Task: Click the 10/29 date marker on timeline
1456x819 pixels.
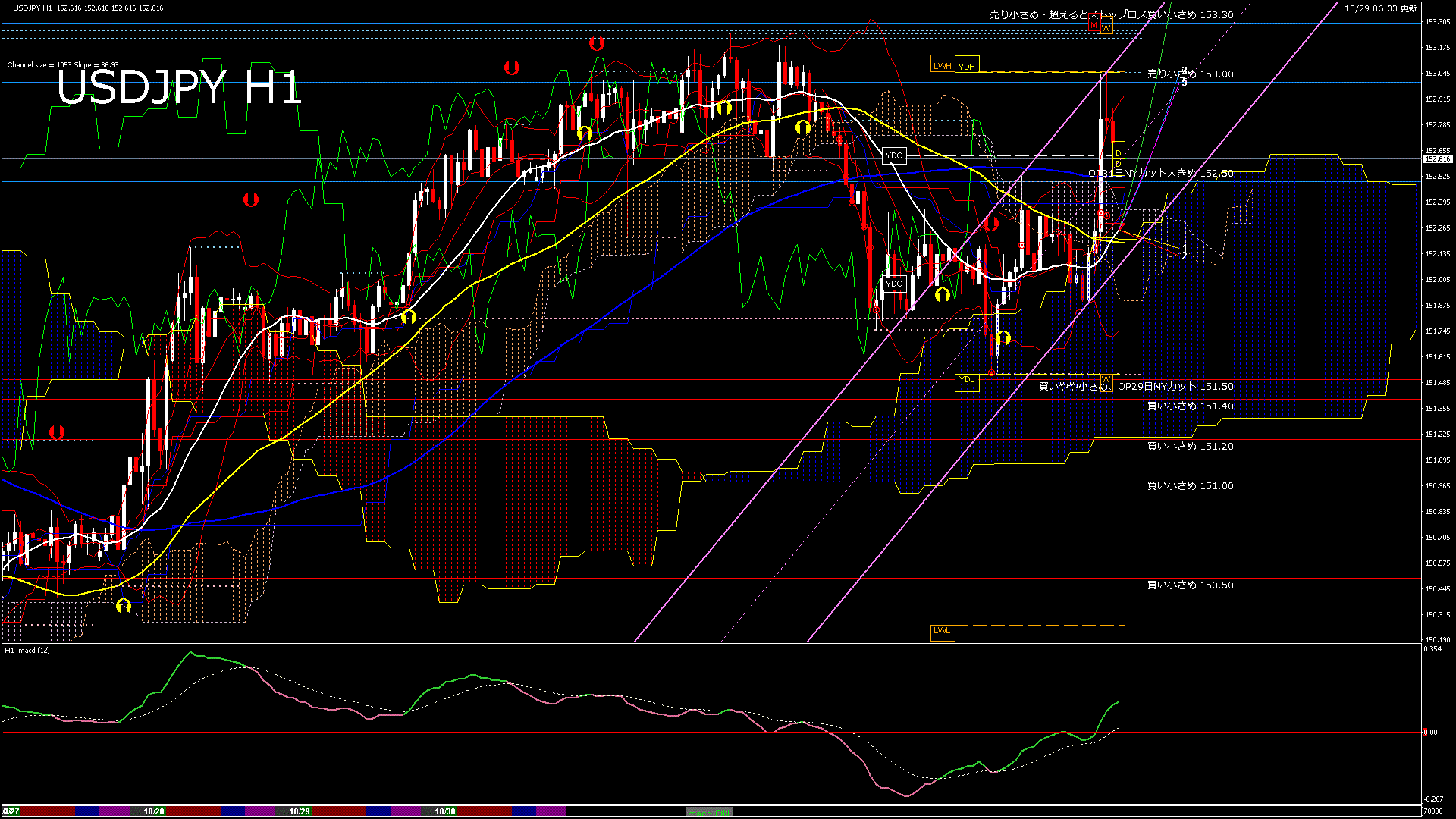Action: click(x=300, y=811)
